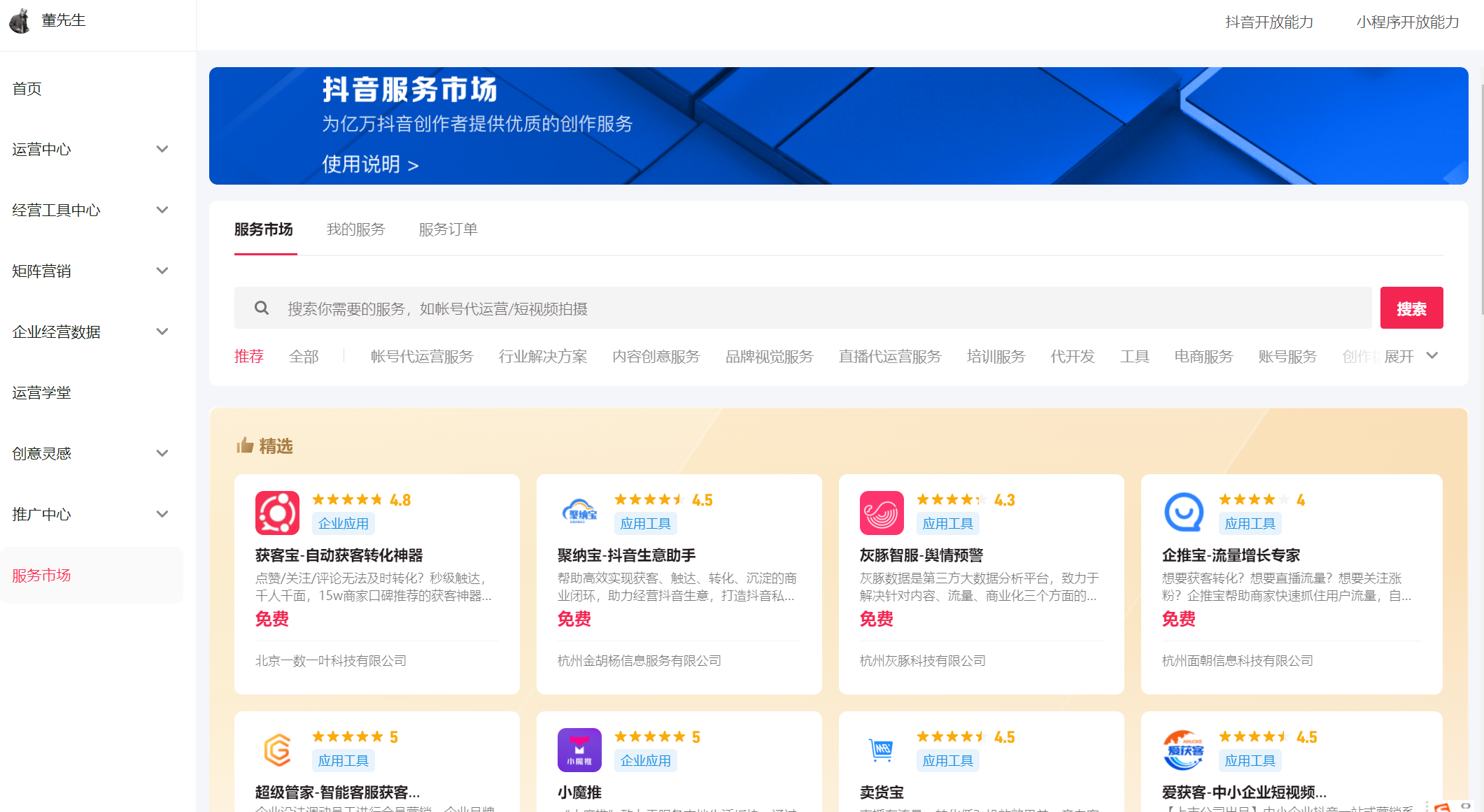
Task: Open 小魔推 purple logo icon
Action: point(579,750)
